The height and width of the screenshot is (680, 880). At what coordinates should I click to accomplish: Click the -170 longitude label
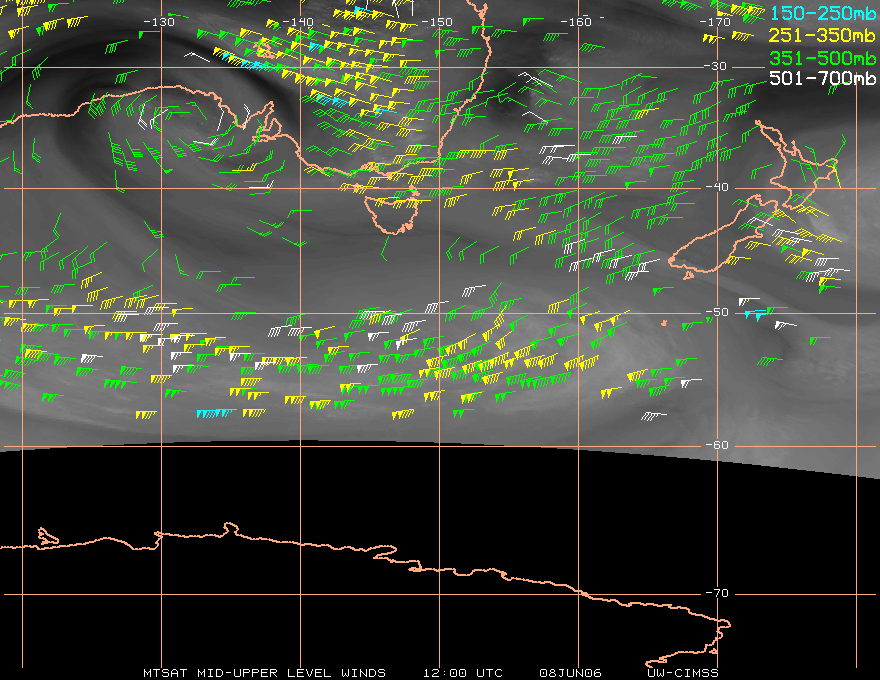point(715,22)
